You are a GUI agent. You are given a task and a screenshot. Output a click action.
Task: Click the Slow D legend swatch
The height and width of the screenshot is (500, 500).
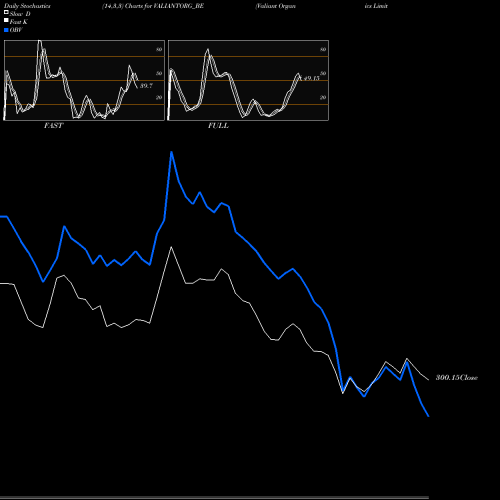[6, 12]
